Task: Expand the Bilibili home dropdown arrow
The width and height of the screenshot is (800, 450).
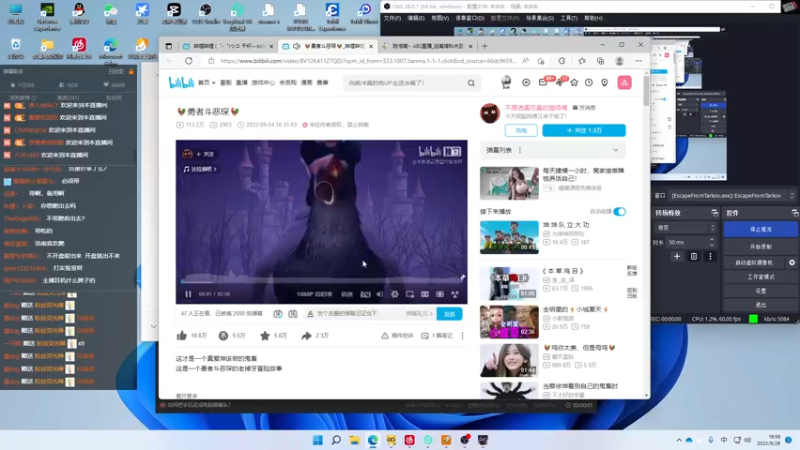Action: [214, 83]
